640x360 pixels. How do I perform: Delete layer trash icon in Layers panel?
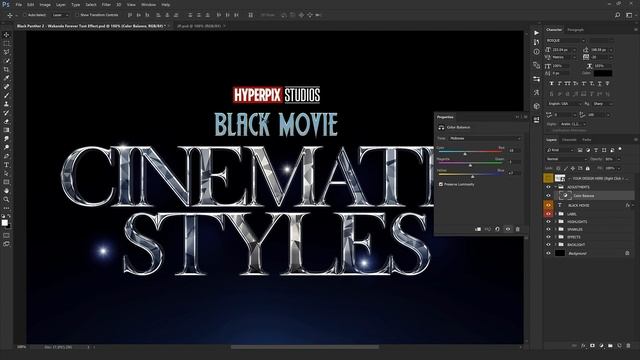click(629, 346)
